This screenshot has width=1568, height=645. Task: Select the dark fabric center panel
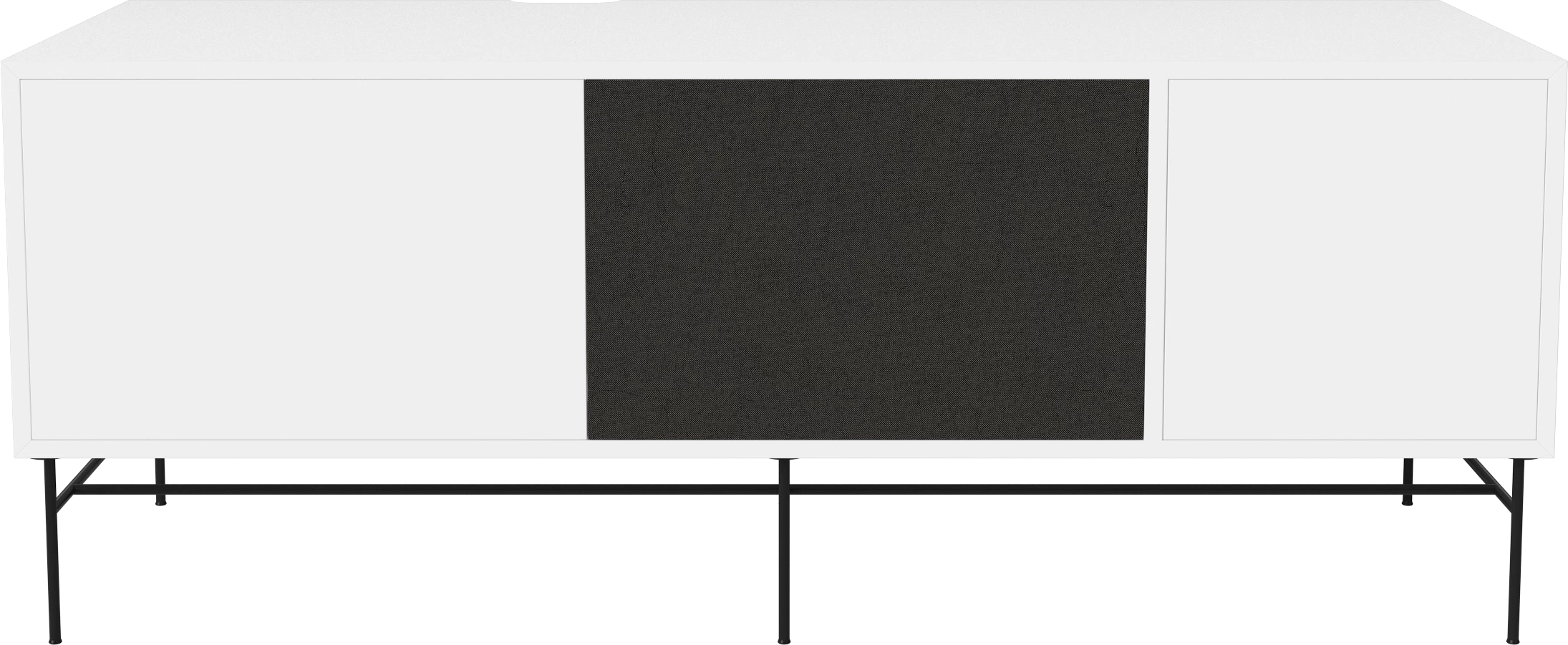pyautogui.click(x=866, y=258)
